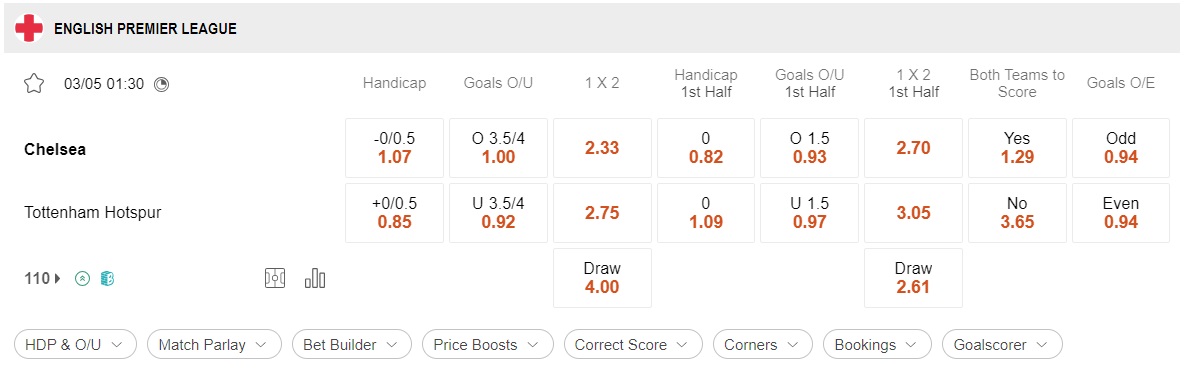The width and height of the screenshot is (1188, 380).
Task: Click the Bet Builder 'B' icon
Action: (x=107, y=279)
